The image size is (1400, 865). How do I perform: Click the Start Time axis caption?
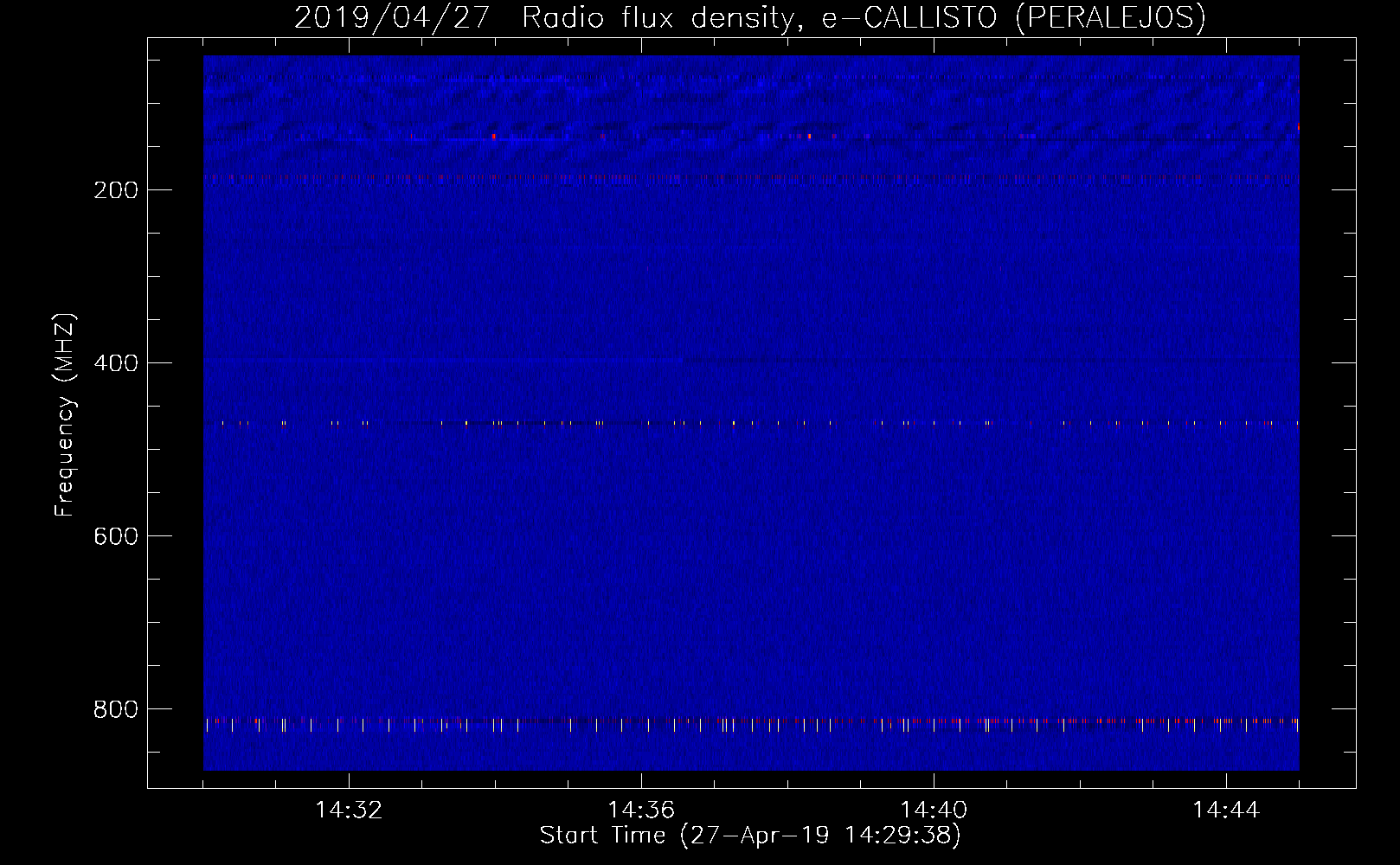point(750,836)
